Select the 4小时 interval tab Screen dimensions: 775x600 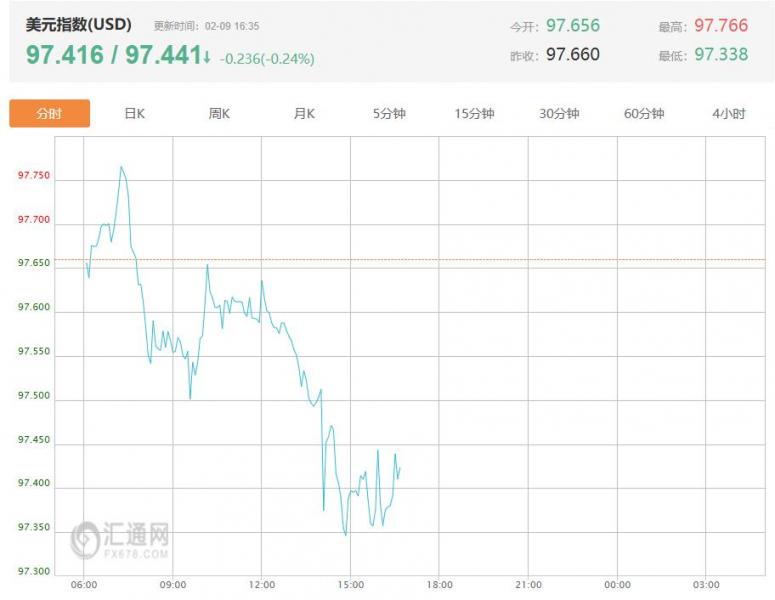[729, 114]
